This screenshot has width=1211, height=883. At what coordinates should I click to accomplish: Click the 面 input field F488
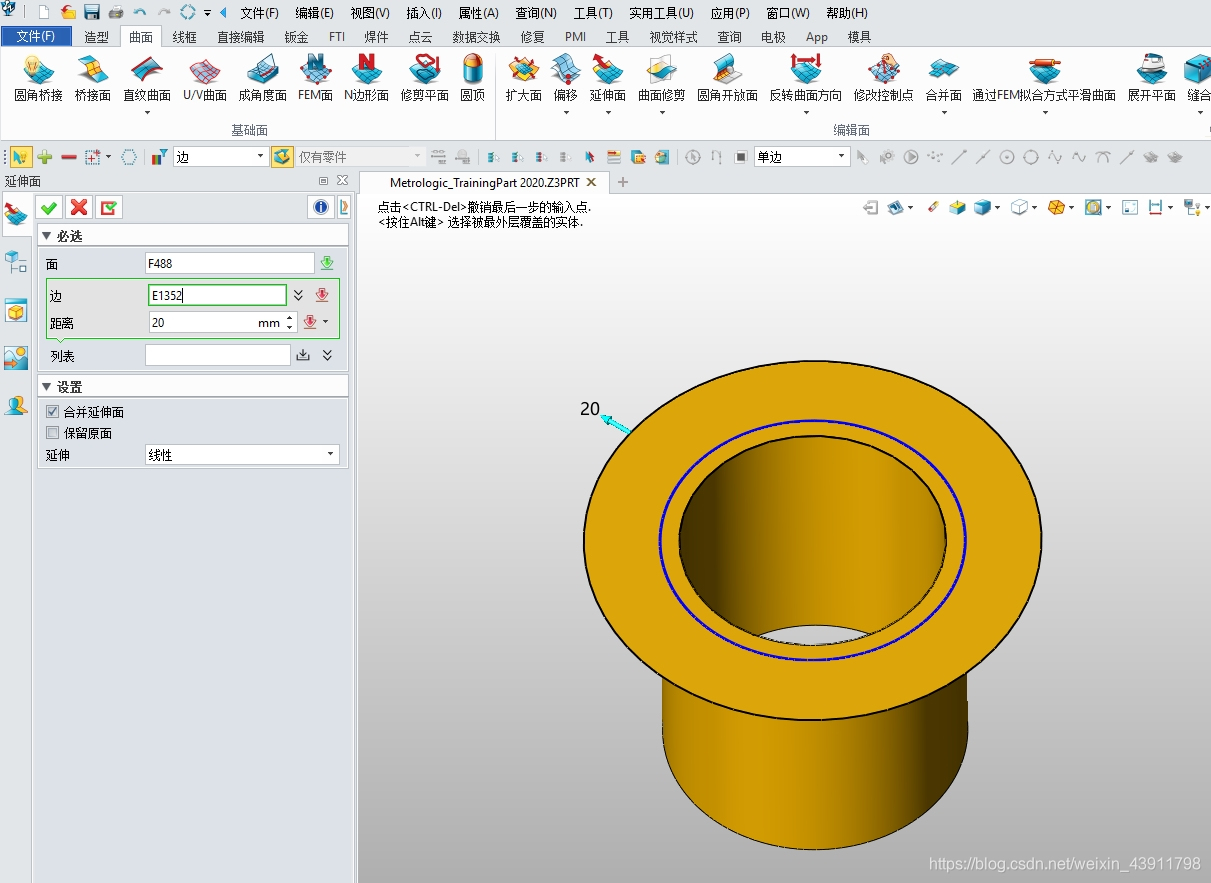230,263
